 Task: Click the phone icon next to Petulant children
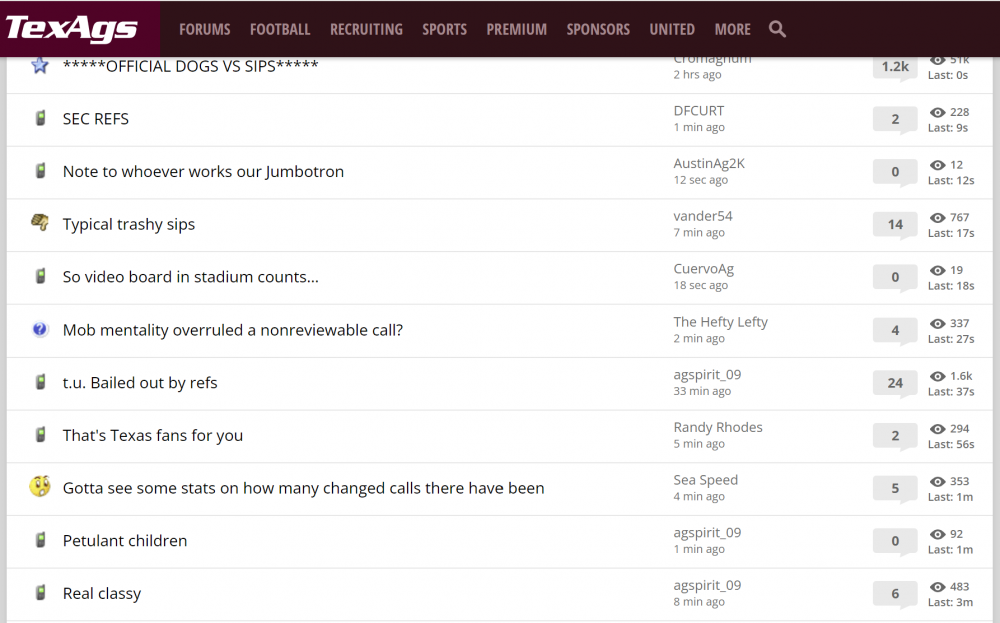click(39, 540)
